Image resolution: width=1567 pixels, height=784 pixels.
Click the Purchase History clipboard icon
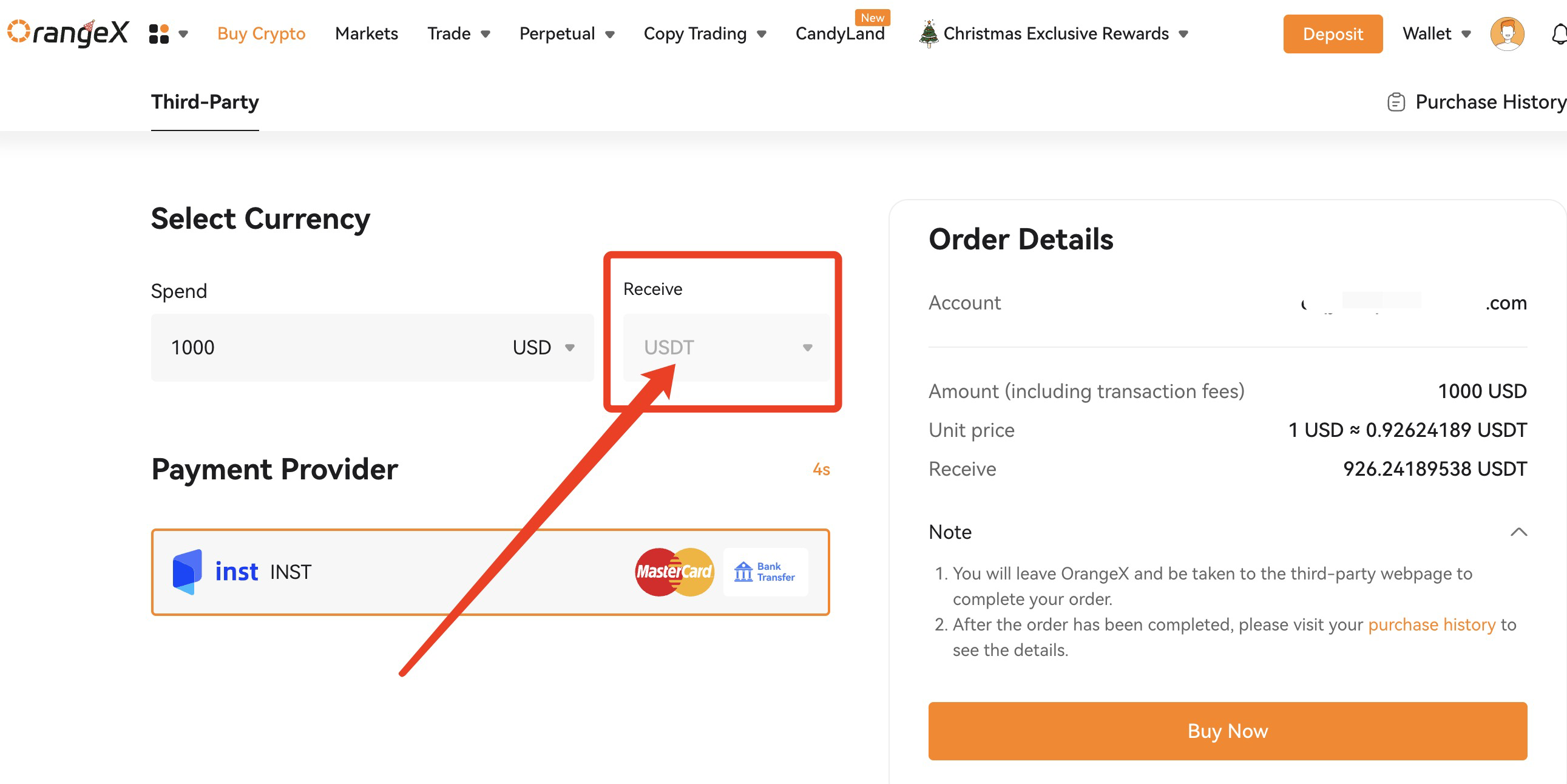[1395, 101]
